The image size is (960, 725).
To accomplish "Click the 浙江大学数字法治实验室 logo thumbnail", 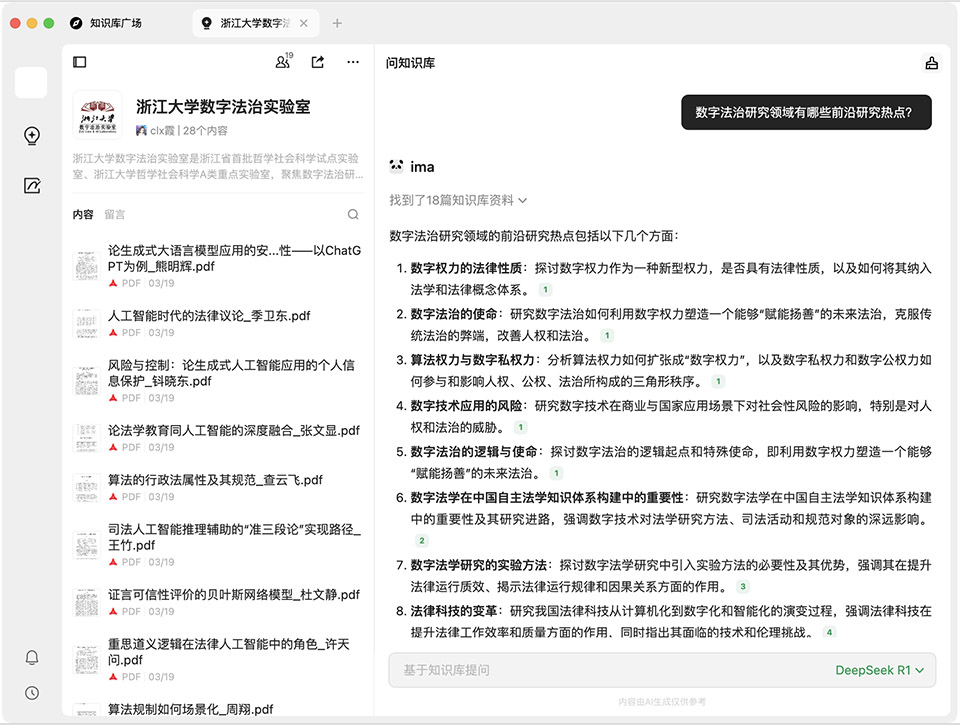I will (x=98, y=115).
